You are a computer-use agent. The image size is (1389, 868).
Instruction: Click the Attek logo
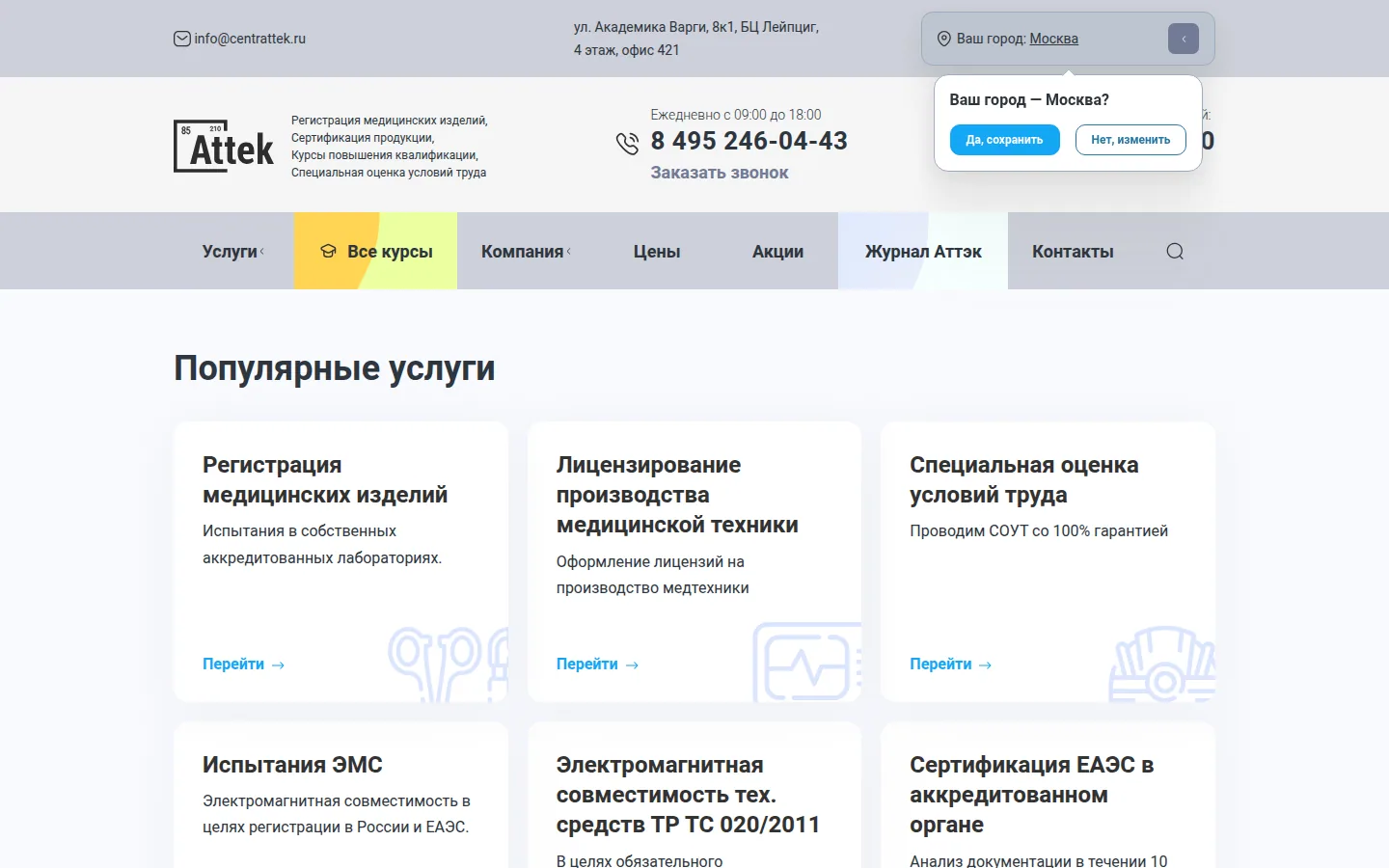click(224, 147)
